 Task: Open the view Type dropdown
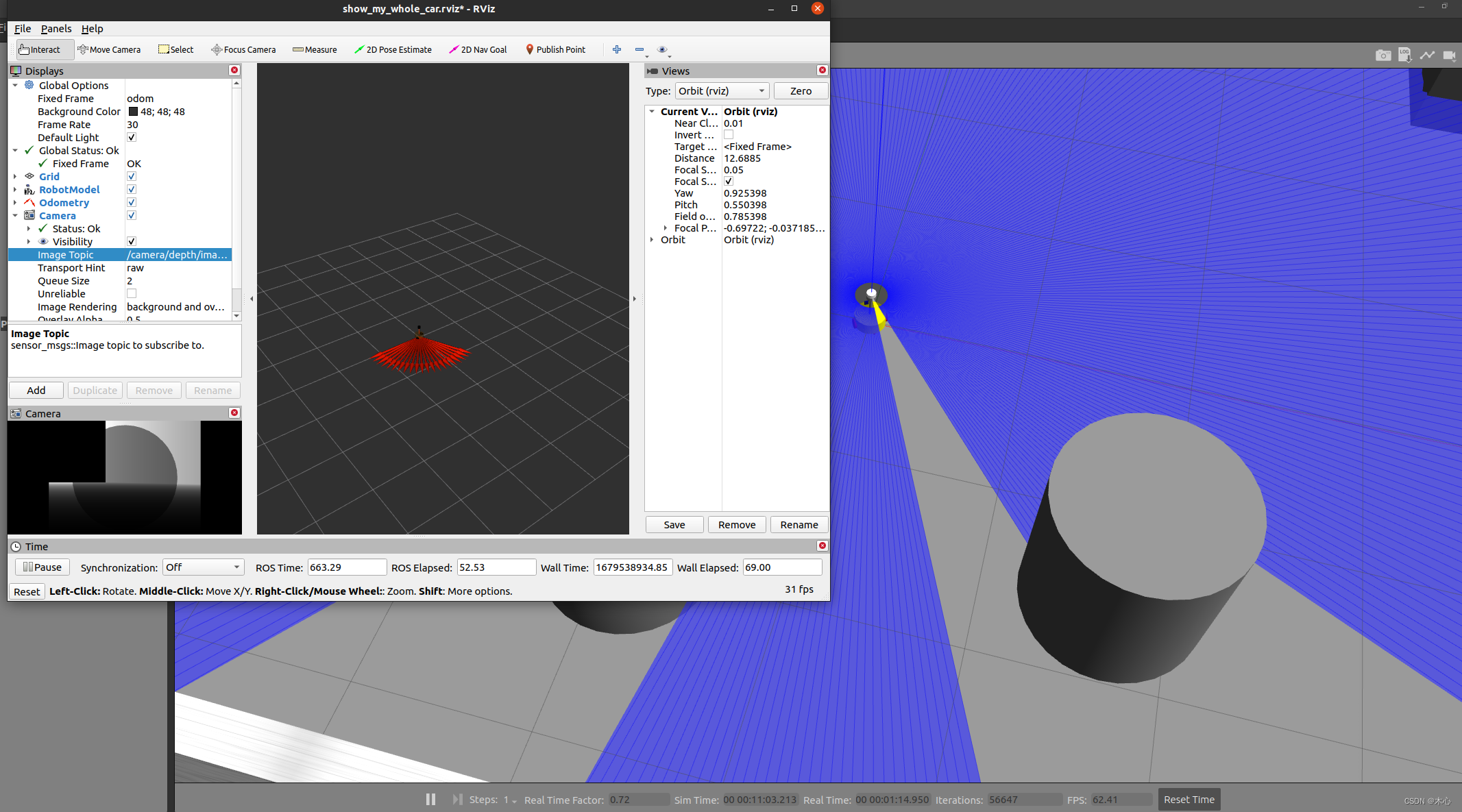coord(722,91)
